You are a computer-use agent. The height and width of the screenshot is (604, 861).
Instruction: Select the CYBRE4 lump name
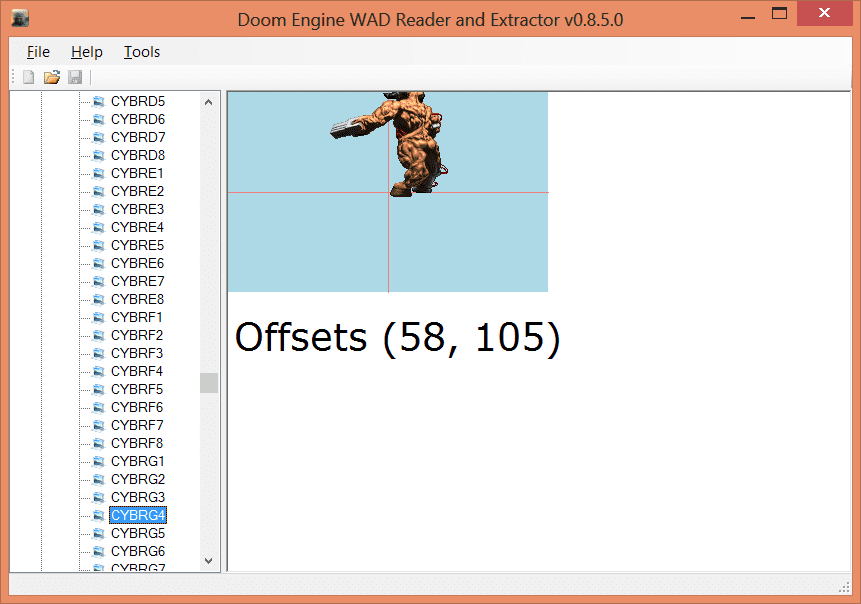pos(137,227)
